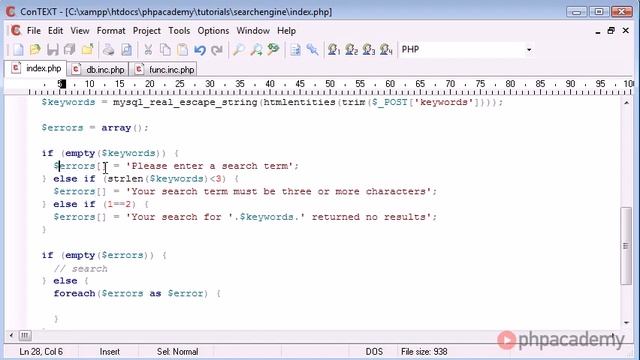Restore the inner document window
The height and width of the screenshot is (360, 640).
(611, 31)
